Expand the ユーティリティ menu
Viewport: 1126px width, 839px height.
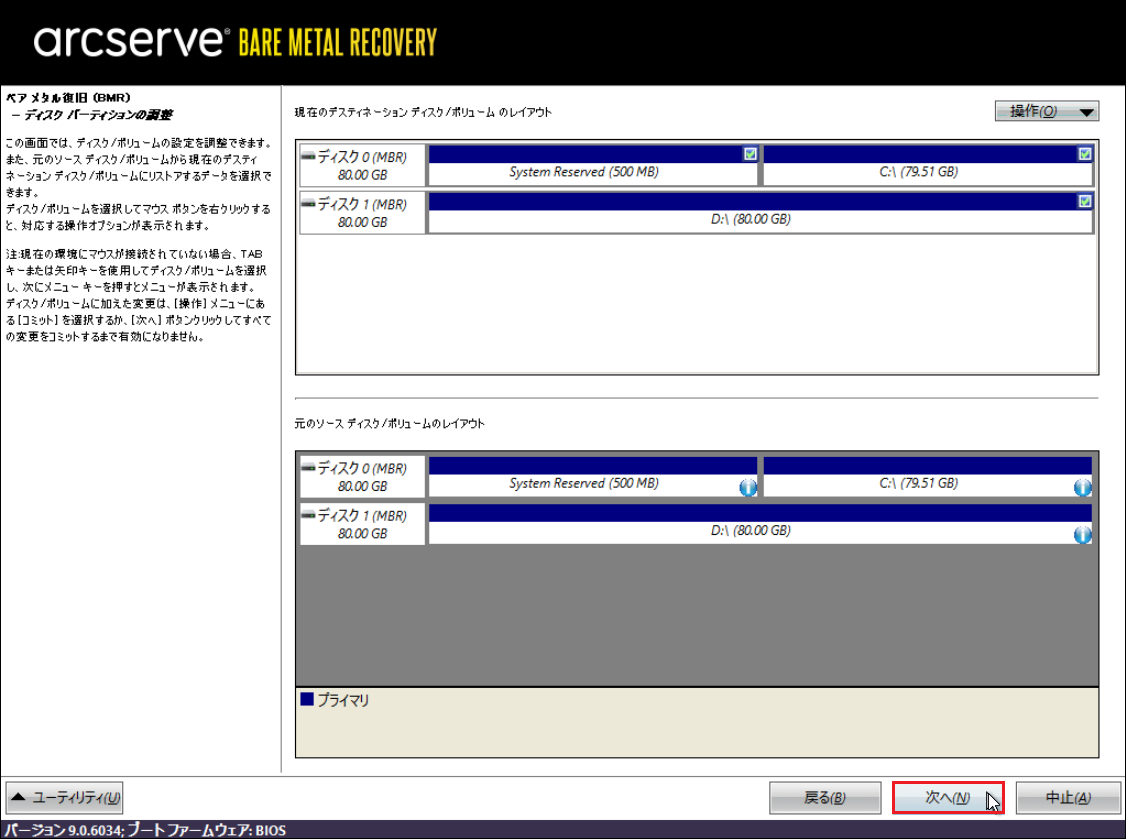click(x=65, y=797)
